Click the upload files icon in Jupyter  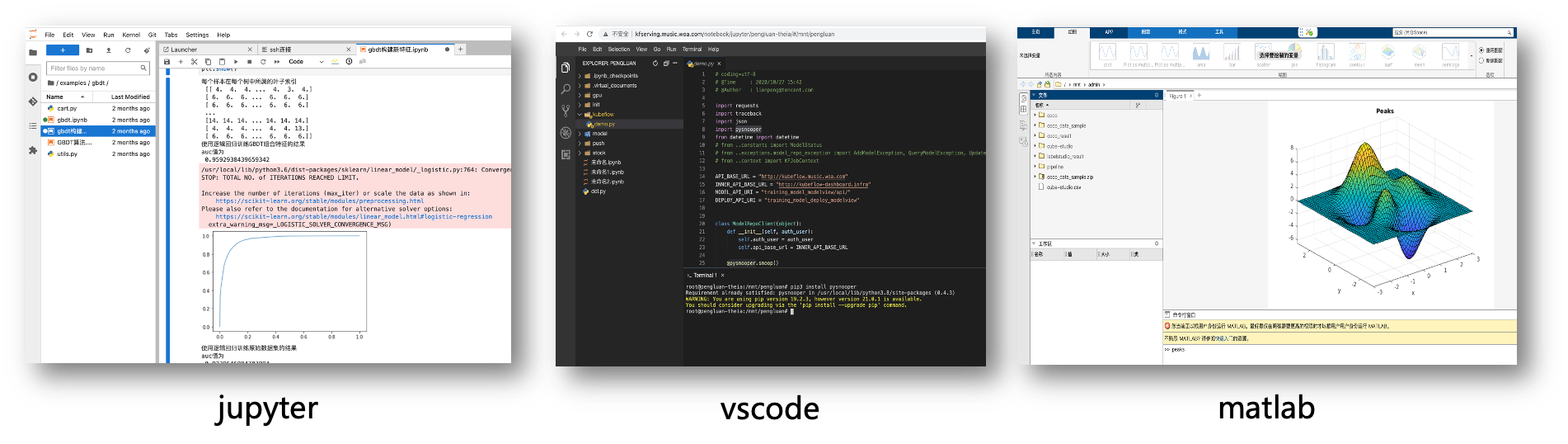[109, 50]
